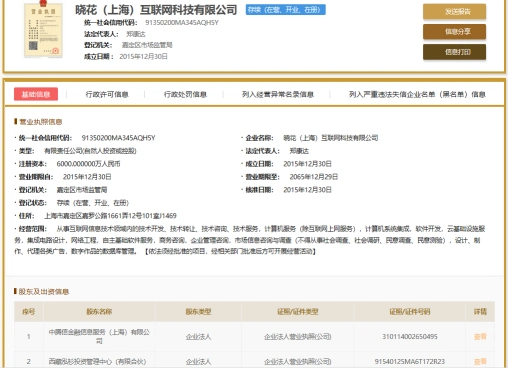The image size is (508, 369).
Task: Click the 经营范围 description paragraph
Action: [x=249, y=240]
